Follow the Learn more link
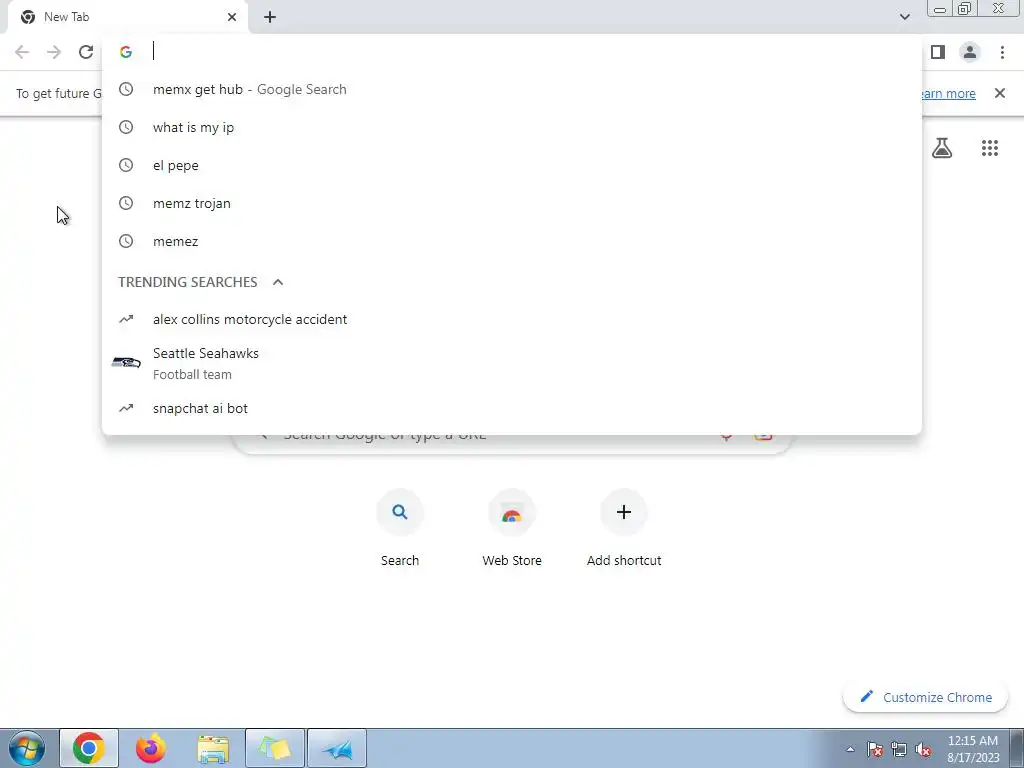Image resolution: width=1024 pixels, height=768 pixels. (948, 93)
